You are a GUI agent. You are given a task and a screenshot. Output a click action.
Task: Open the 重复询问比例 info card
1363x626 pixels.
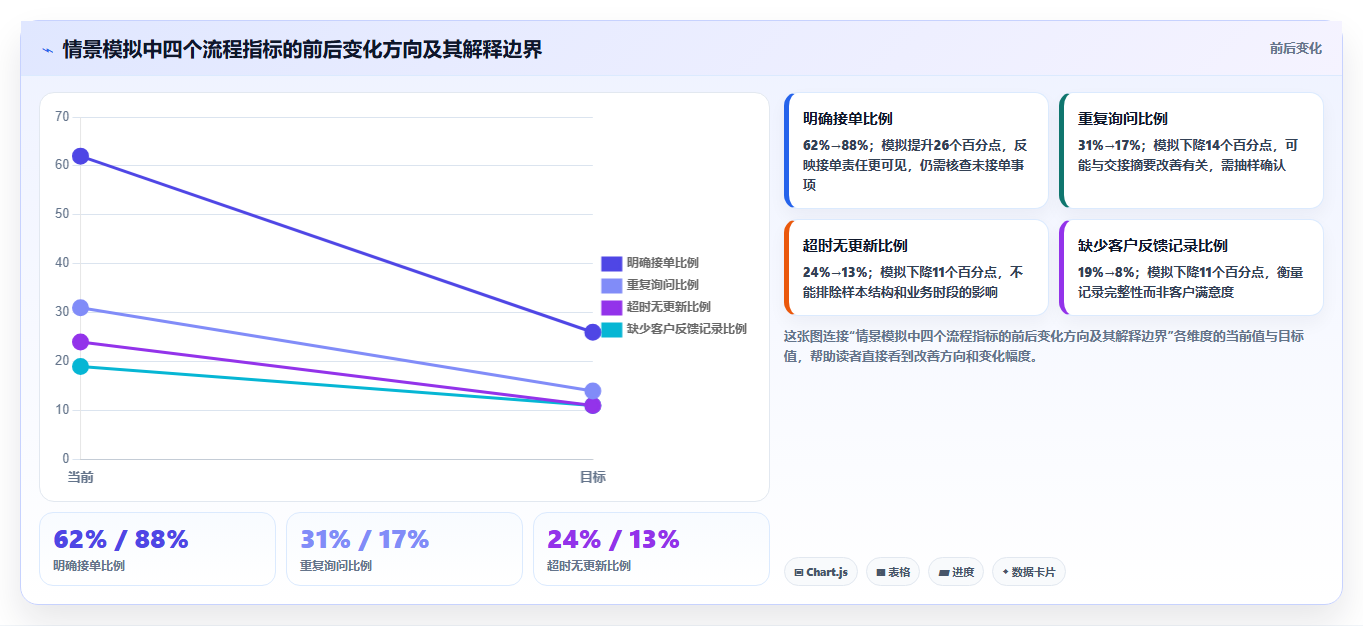point(1191,151)
